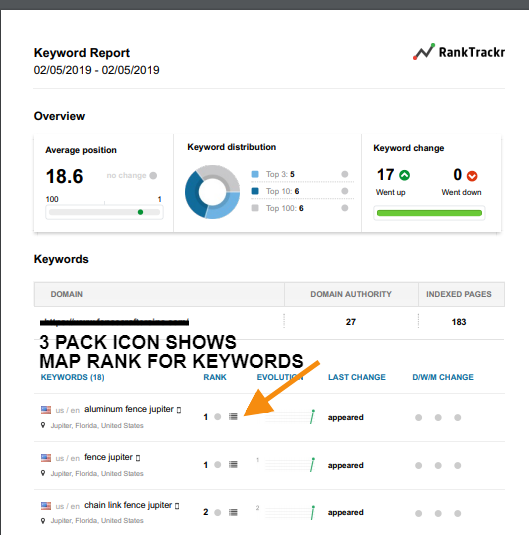The height and width of the screenshot is (535, 529).
Task: Sort by the D/W/M CHANGE column header
Action: 443,377
